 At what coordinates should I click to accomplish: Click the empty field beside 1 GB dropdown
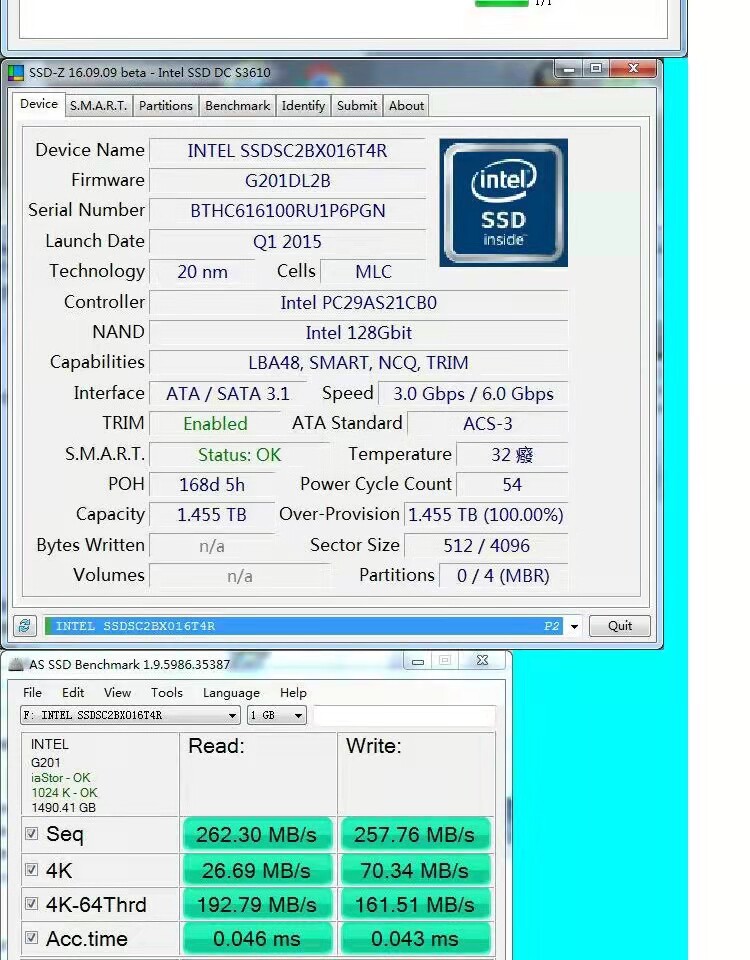(x=404, y=715)
